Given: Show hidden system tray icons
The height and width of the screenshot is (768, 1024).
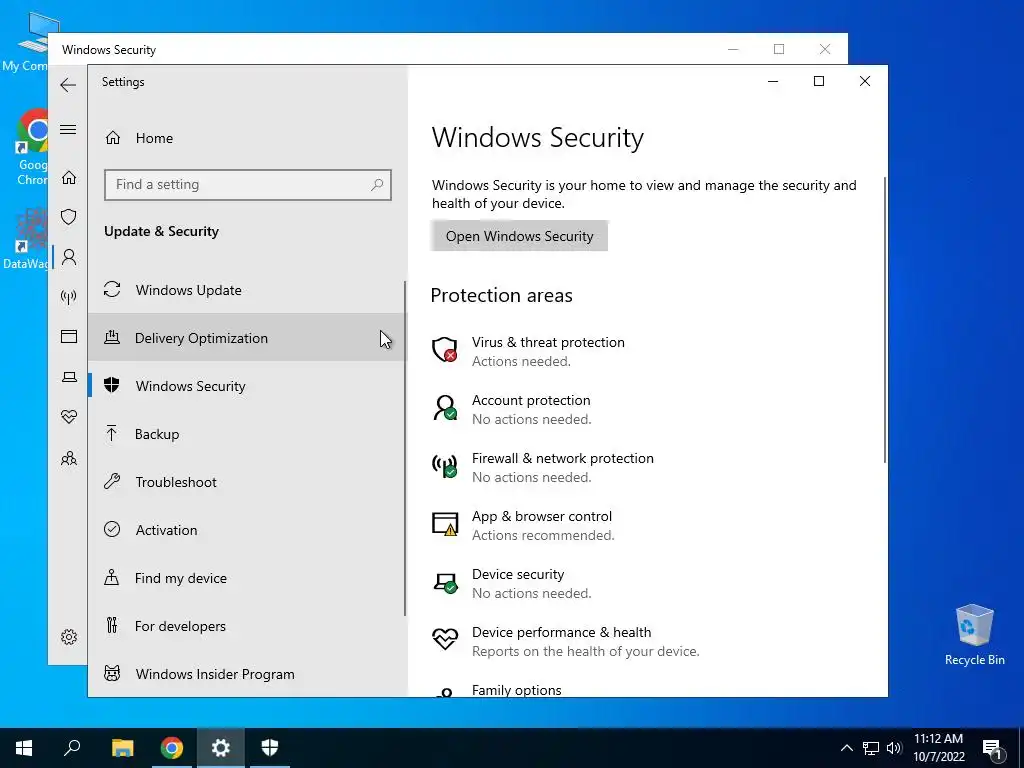Looking at the screenshot, I should click(846, 748).
